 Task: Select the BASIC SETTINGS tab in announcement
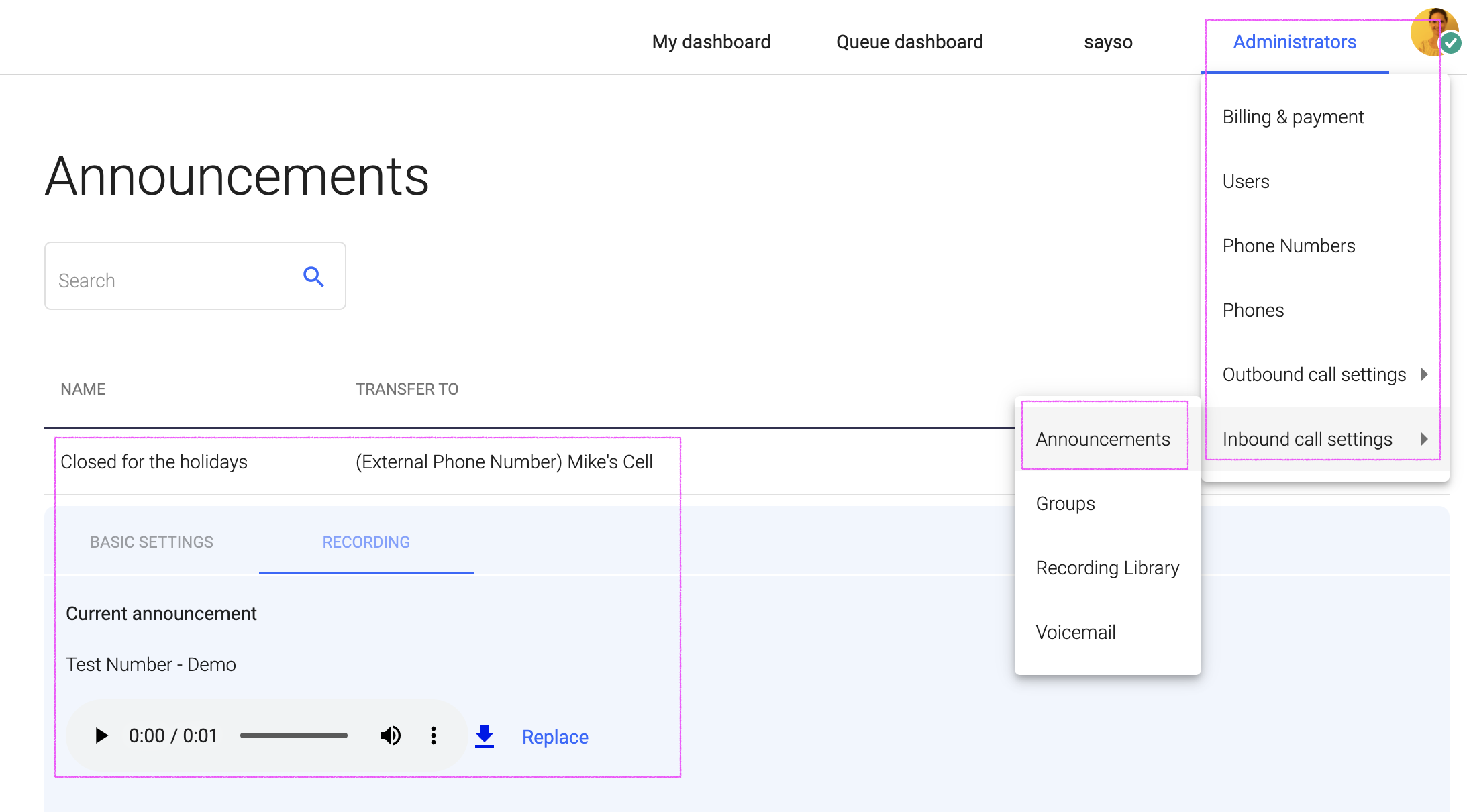pos(153,542)
